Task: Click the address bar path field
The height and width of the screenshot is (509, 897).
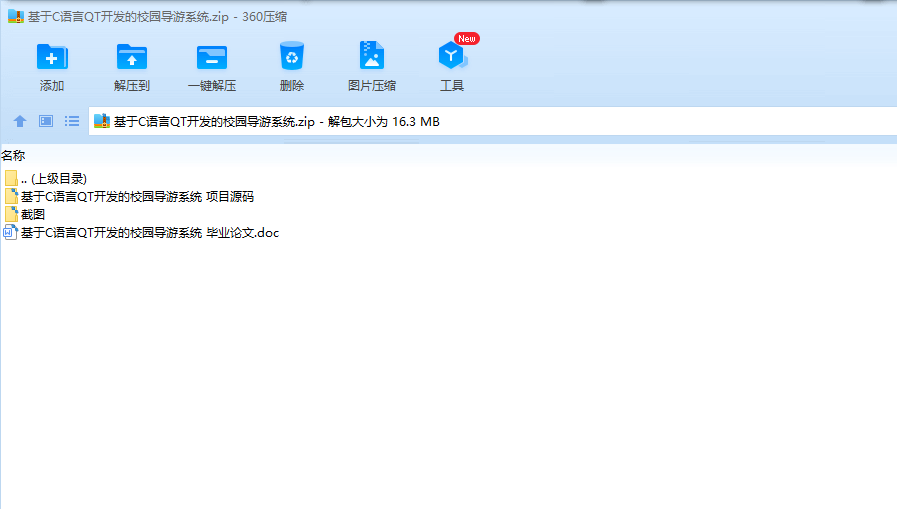Action: point(493,121)
